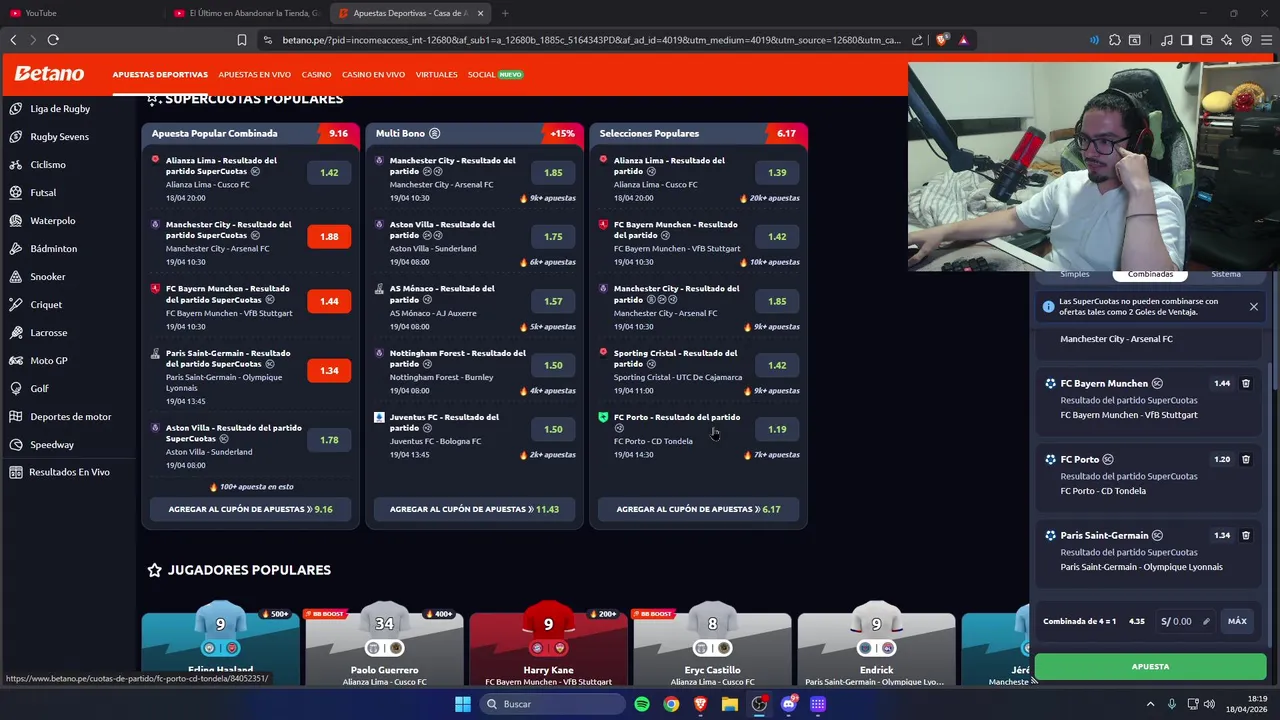1280x720 pixels.
Task: Open Spotify from the taskbar
Action: coord(642,704)
